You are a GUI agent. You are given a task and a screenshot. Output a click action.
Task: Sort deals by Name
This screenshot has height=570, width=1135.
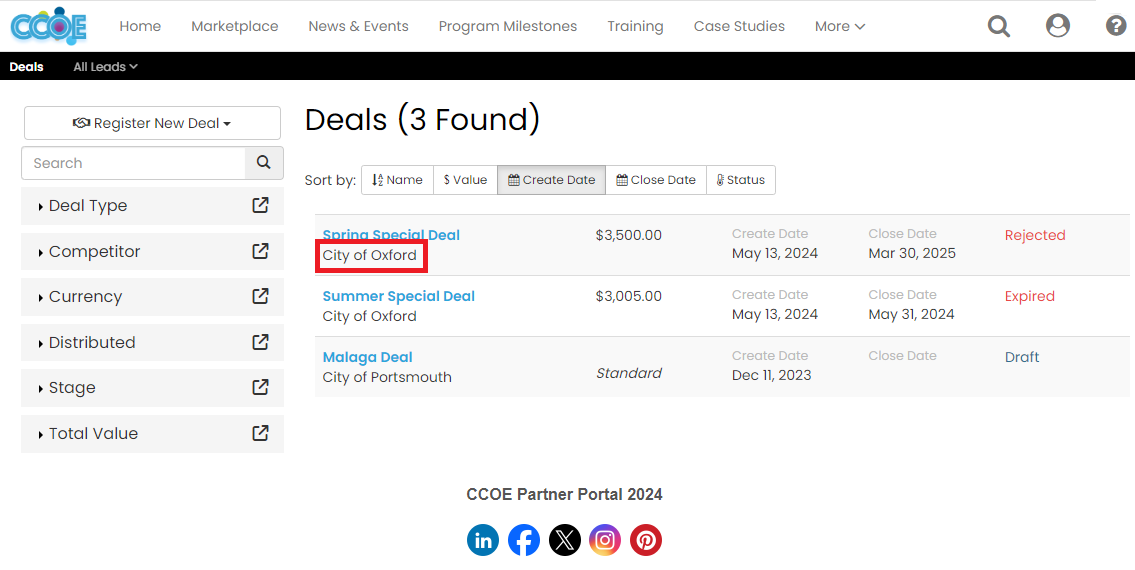pyautogui.click(x=397, y=180)
